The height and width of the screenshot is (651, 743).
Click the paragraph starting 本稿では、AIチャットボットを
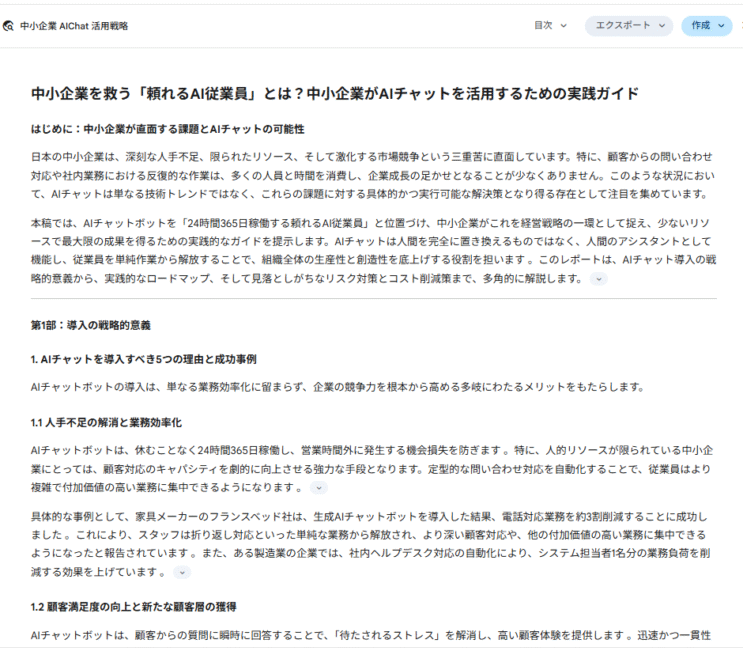[x=373, y=250]
